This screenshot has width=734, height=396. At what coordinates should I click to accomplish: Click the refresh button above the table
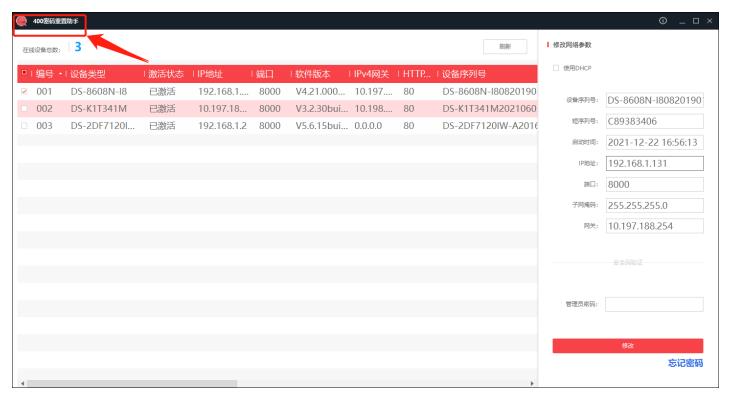pos(505,46)
